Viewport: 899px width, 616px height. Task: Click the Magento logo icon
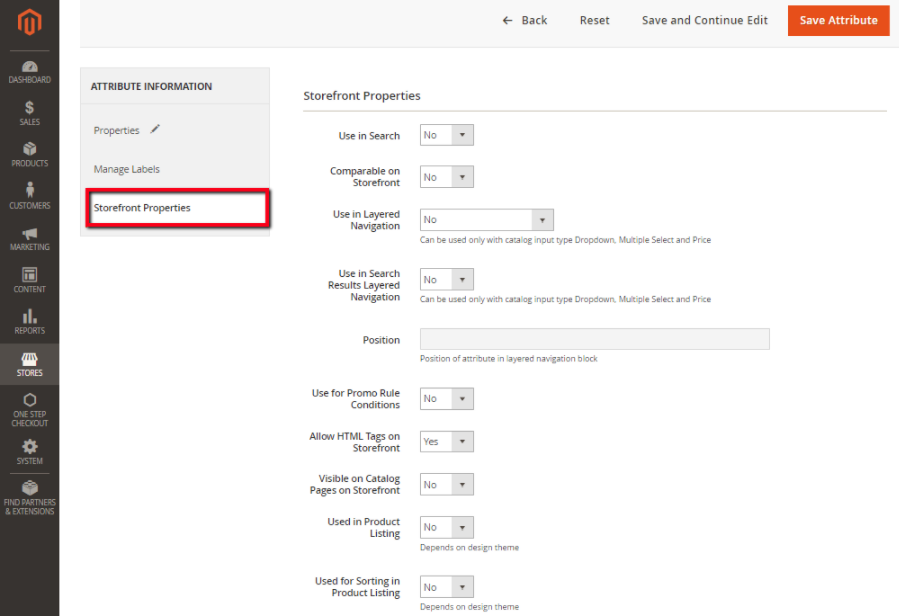coord(29,22)
